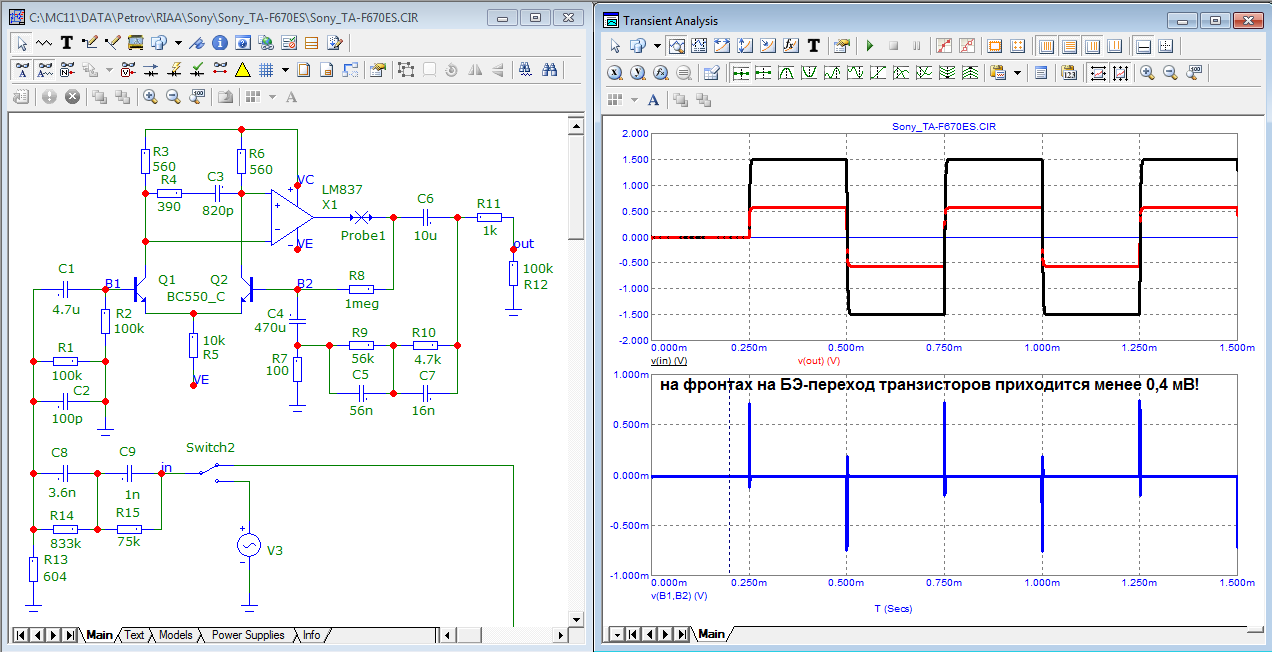Zoom out on the transient plot
Screen dimensions: 1272x652
point(1169,73)
